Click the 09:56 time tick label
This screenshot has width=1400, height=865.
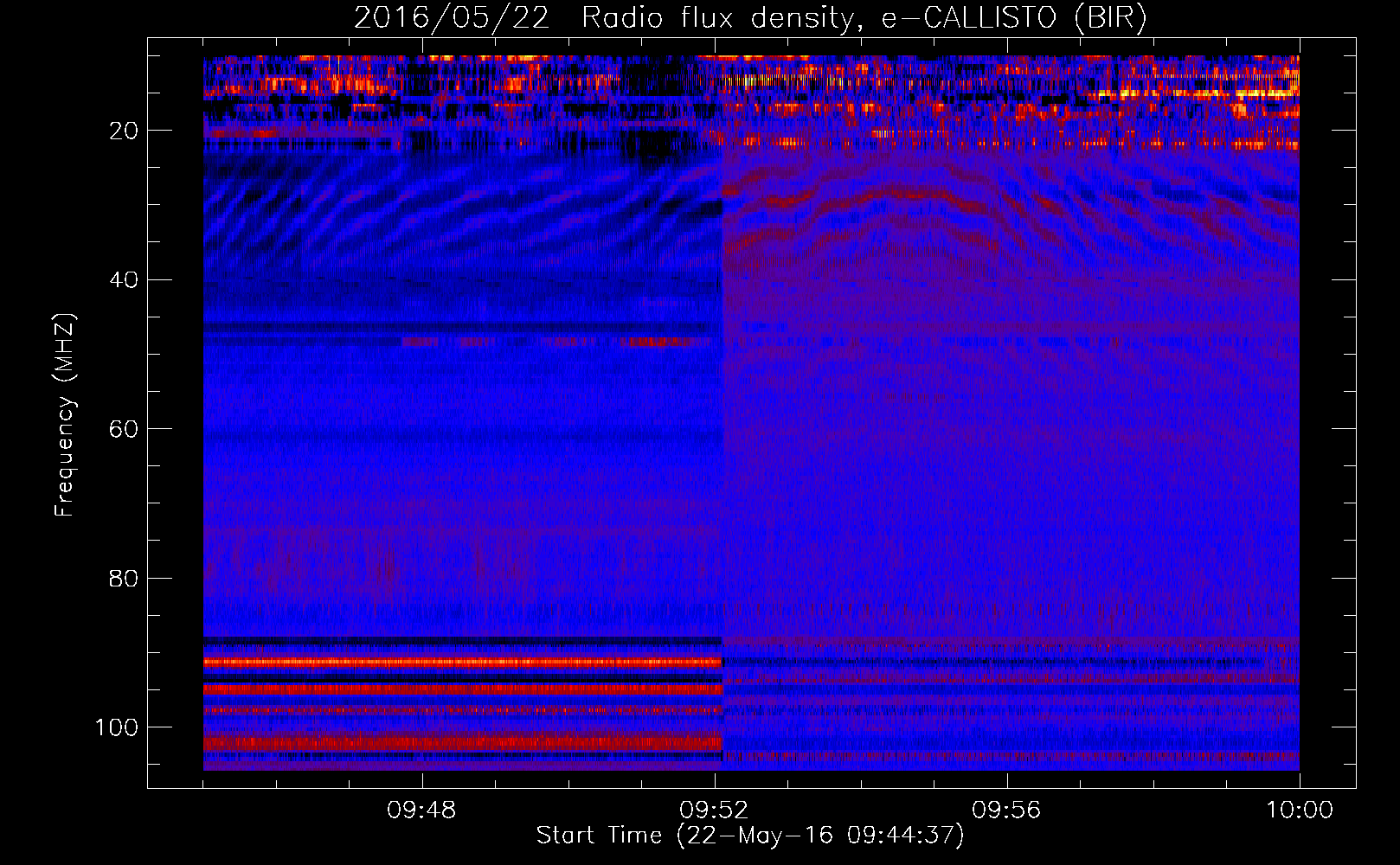[1006, 811]
